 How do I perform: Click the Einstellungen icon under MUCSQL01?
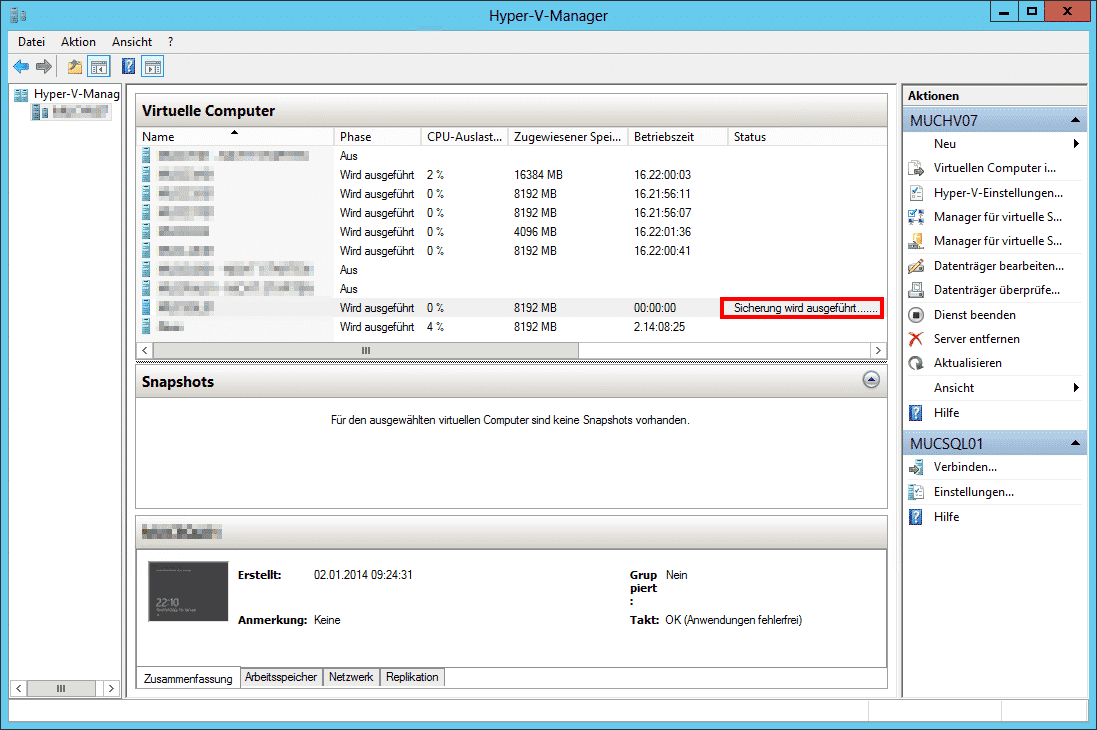[x=916, y=492]
